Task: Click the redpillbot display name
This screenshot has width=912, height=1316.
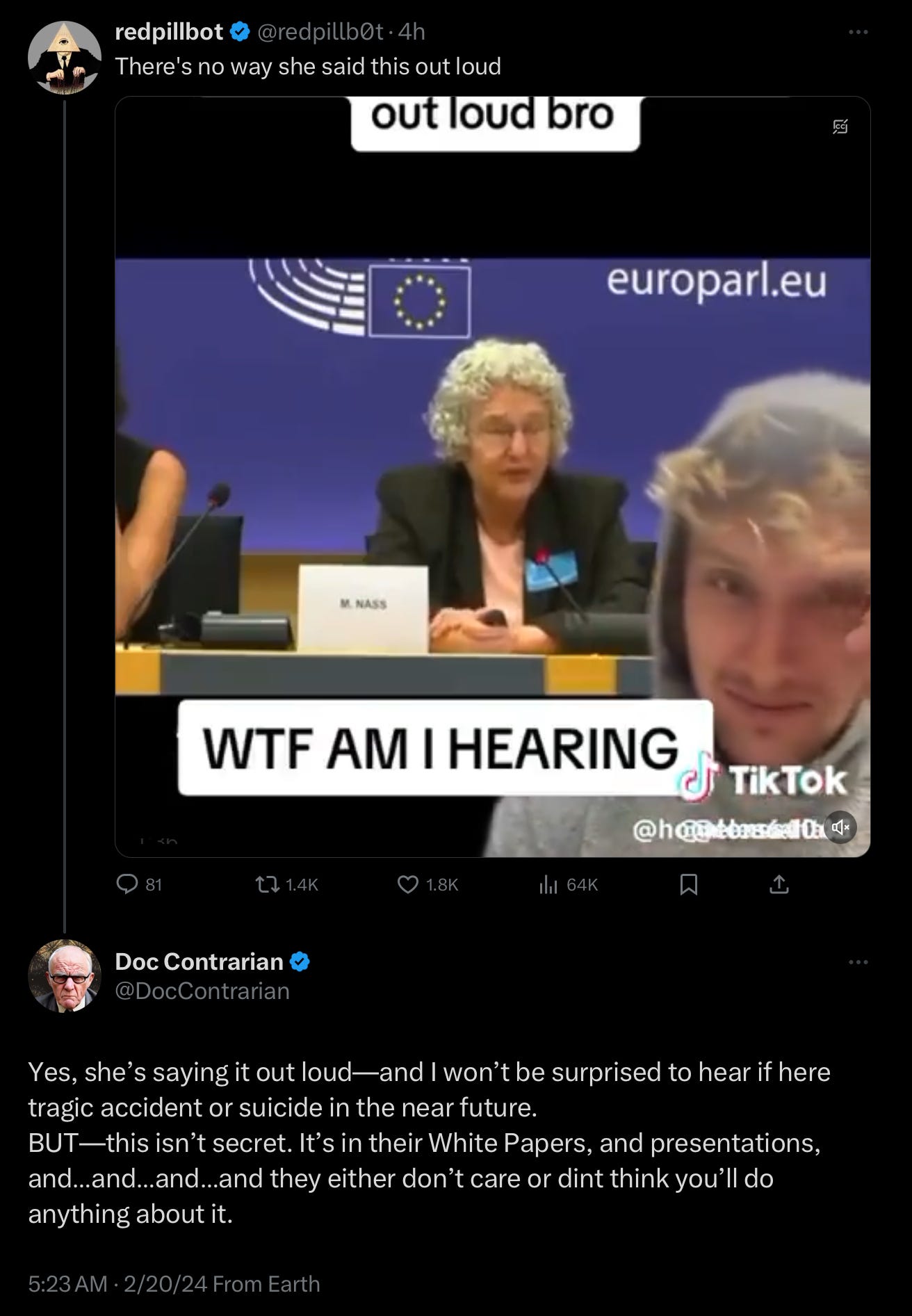Action: (x=169, y=31)
